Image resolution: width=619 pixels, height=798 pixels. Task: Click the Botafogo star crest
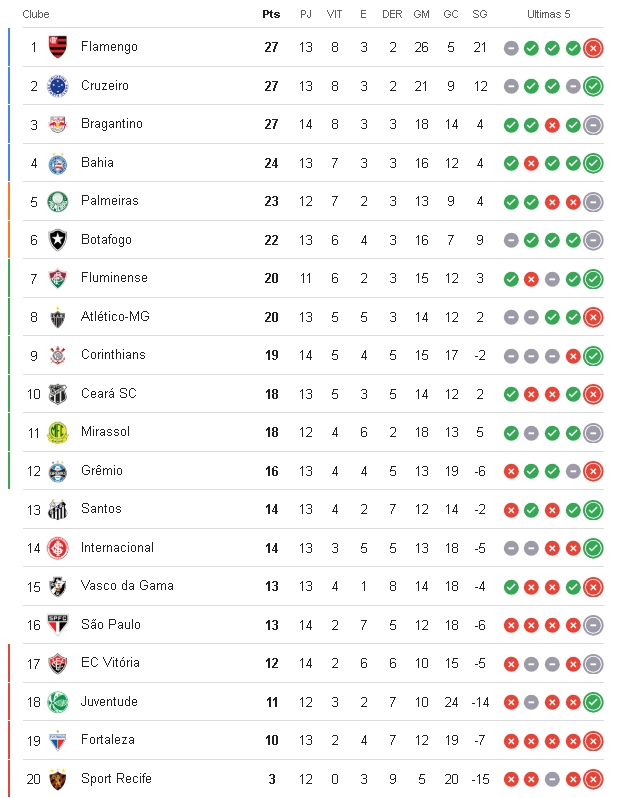[x=58, y=240]
